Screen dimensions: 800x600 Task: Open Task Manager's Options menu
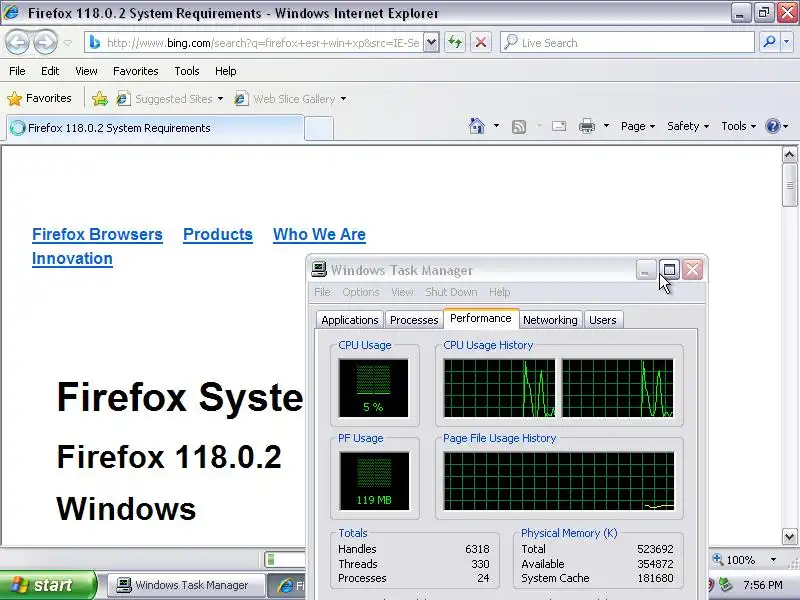point(361,292)
